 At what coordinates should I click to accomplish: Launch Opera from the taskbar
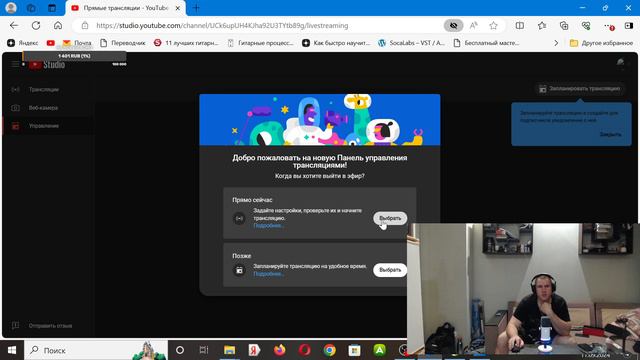[x=304, y=350]
